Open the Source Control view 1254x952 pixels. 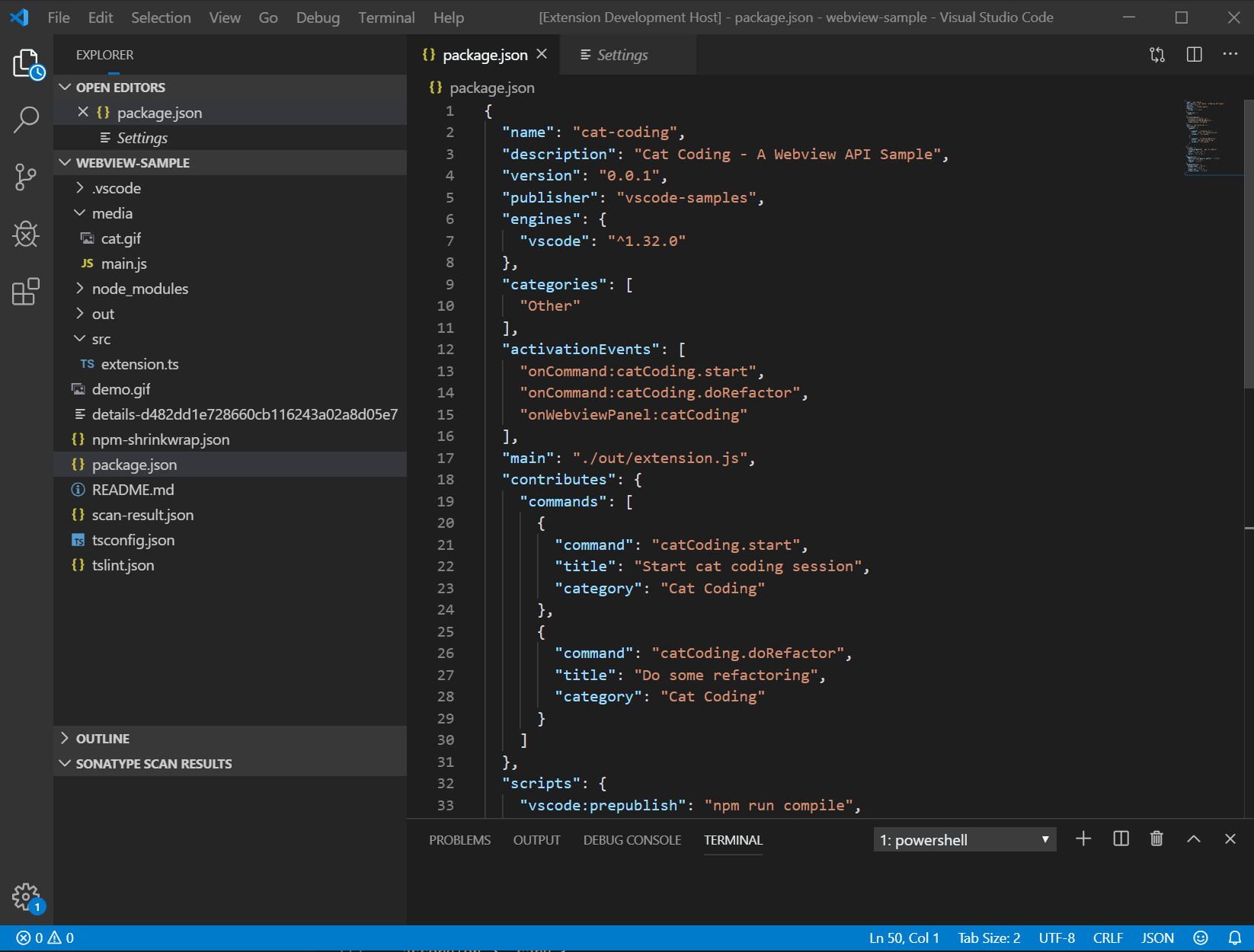26,177
